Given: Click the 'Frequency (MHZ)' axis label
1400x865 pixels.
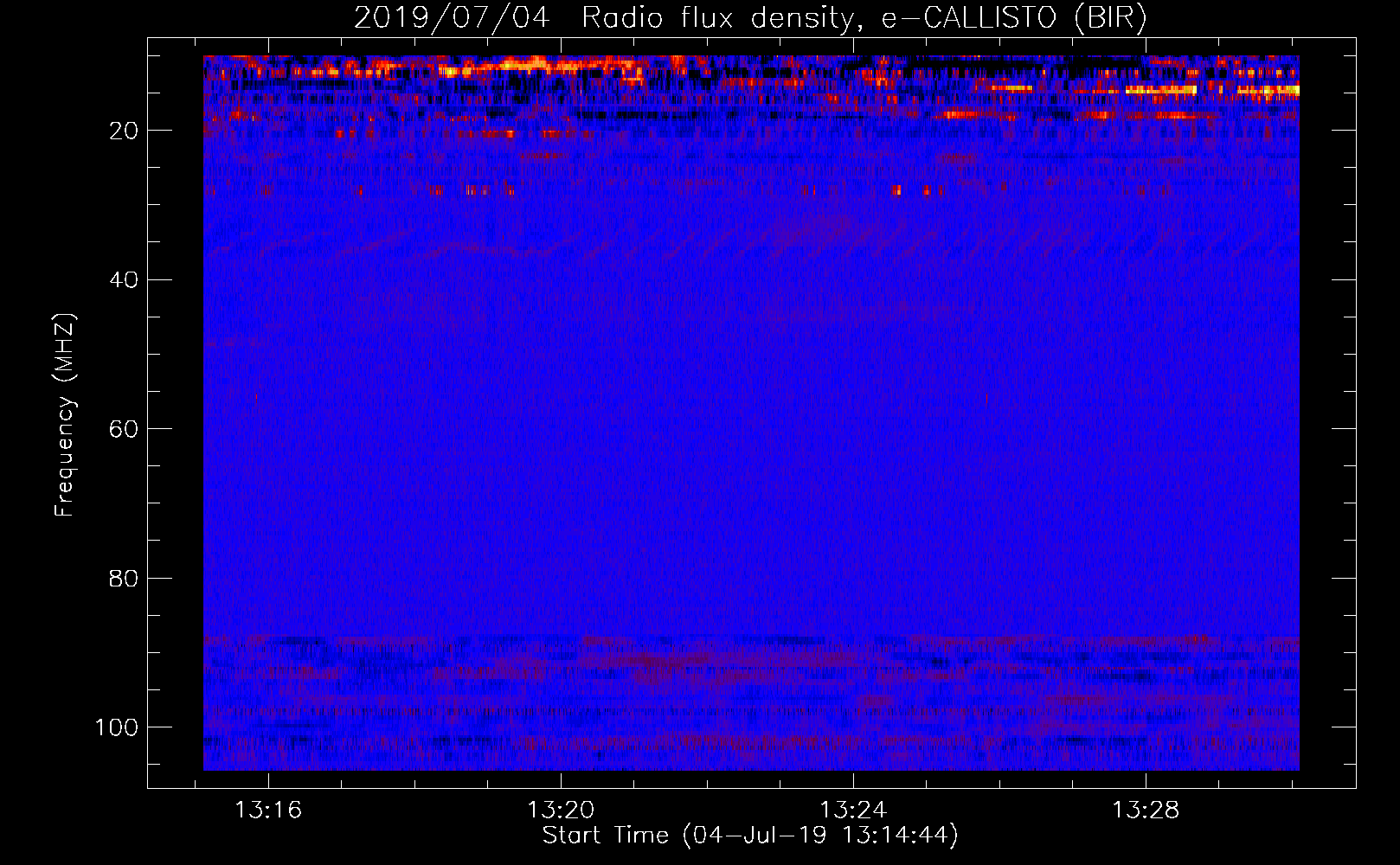Looking at the screenshot, I should point(65,415).
